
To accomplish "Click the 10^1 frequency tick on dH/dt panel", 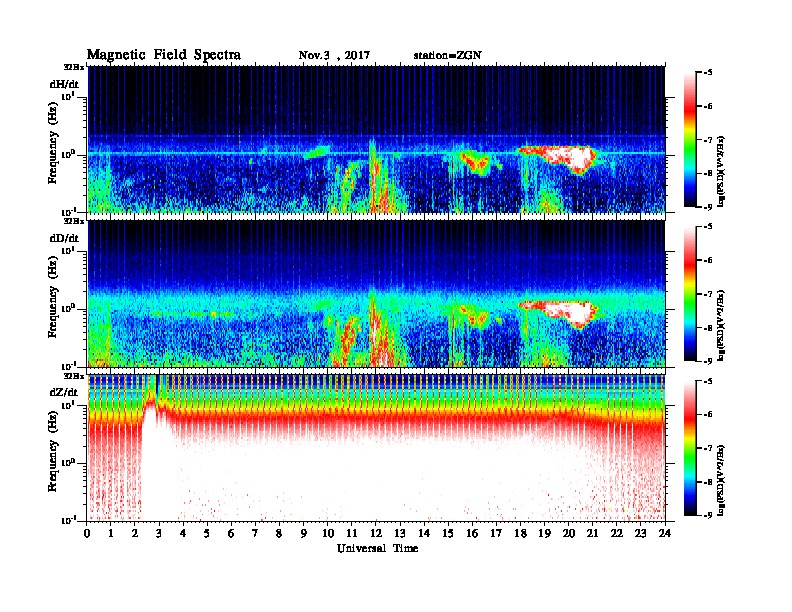I will pos(68,97).
